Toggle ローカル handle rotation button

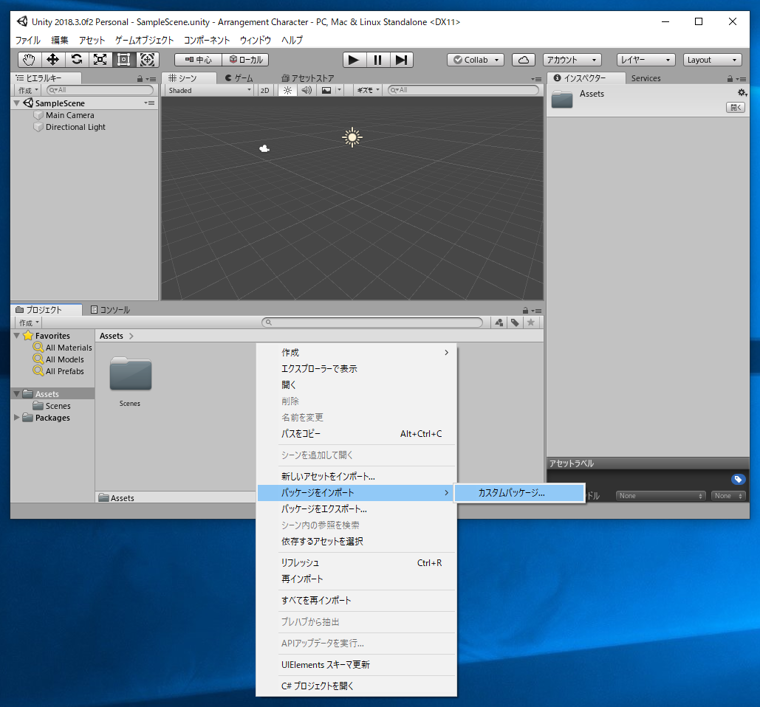coord(246,60)
